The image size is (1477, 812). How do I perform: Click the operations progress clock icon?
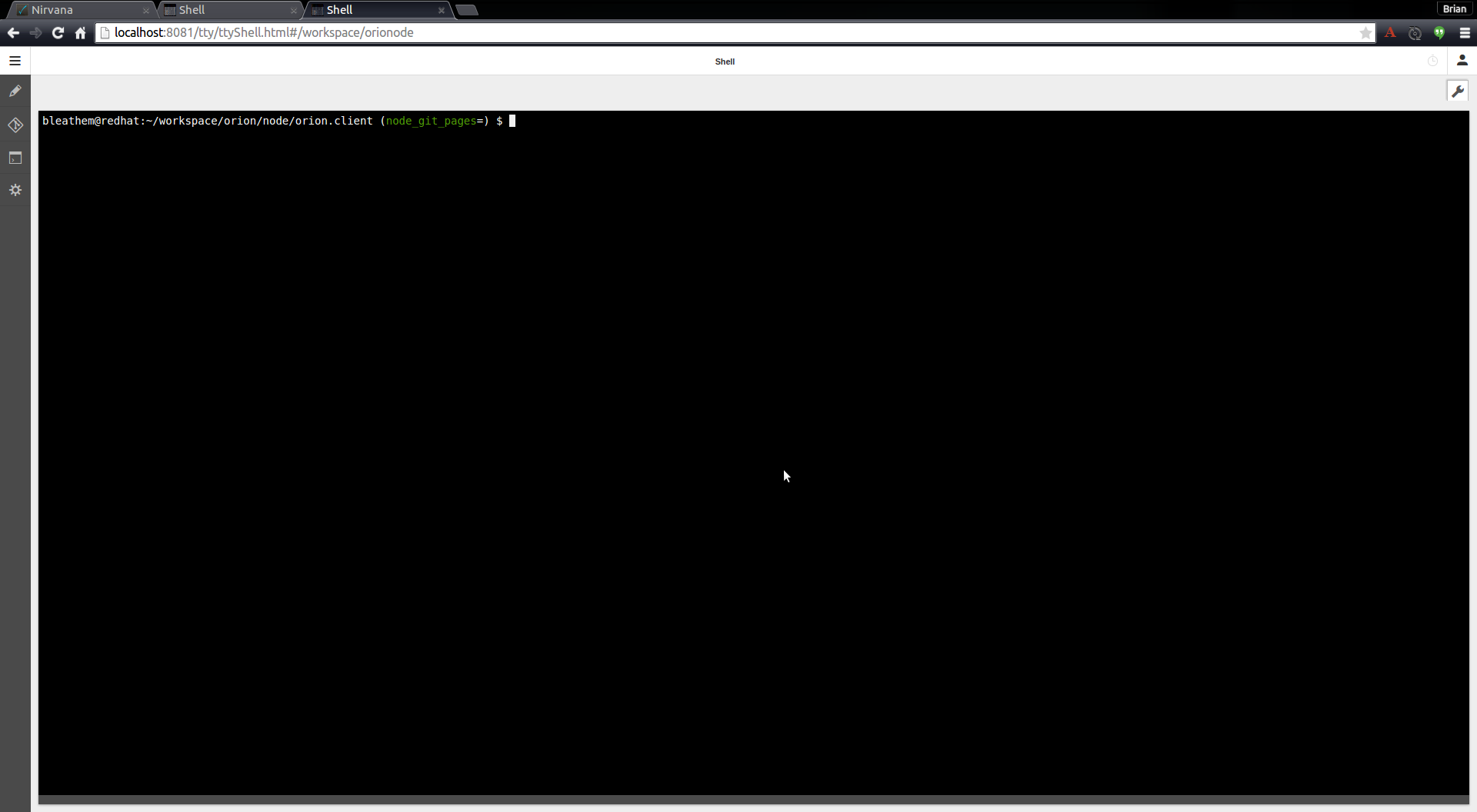point(1432,61)
